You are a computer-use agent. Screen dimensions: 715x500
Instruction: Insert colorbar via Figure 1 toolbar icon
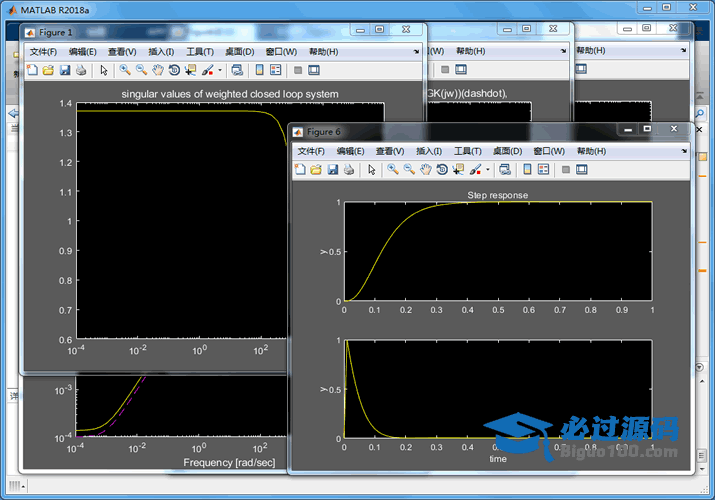pos(259,70)
